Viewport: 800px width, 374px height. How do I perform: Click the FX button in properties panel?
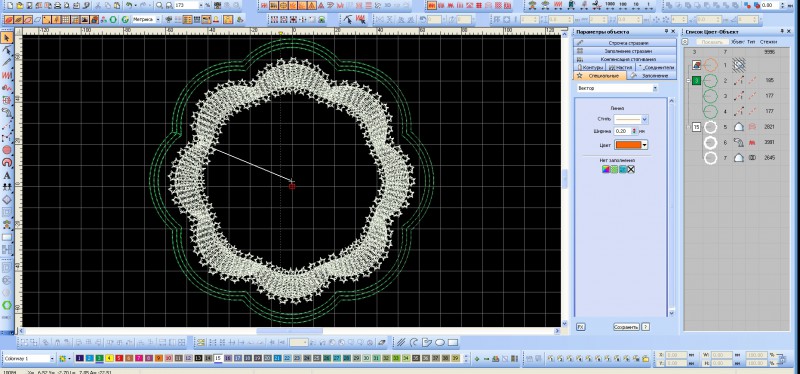tap(581, 327)
